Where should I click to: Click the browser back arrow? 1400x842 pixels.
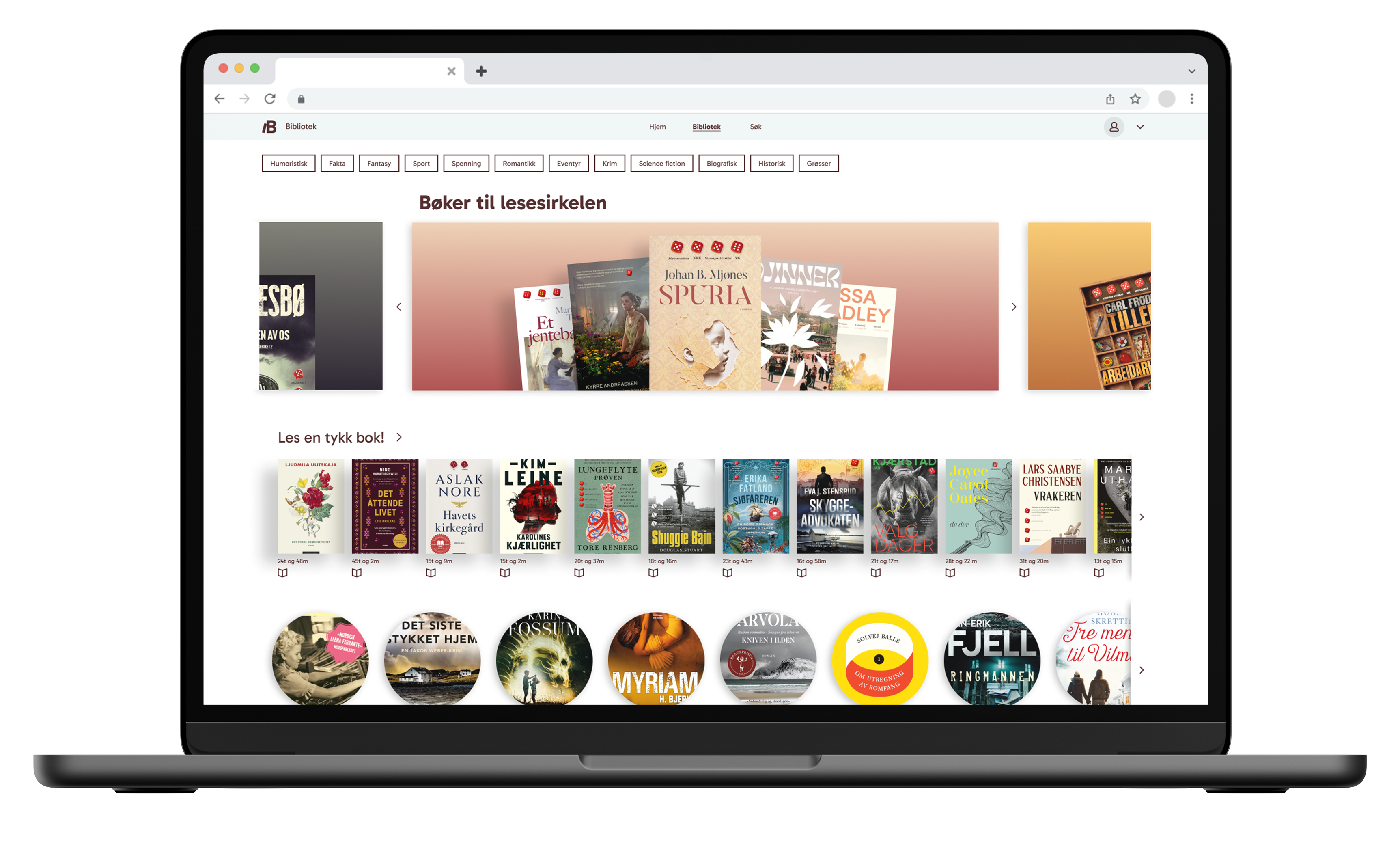pos(220,99)
